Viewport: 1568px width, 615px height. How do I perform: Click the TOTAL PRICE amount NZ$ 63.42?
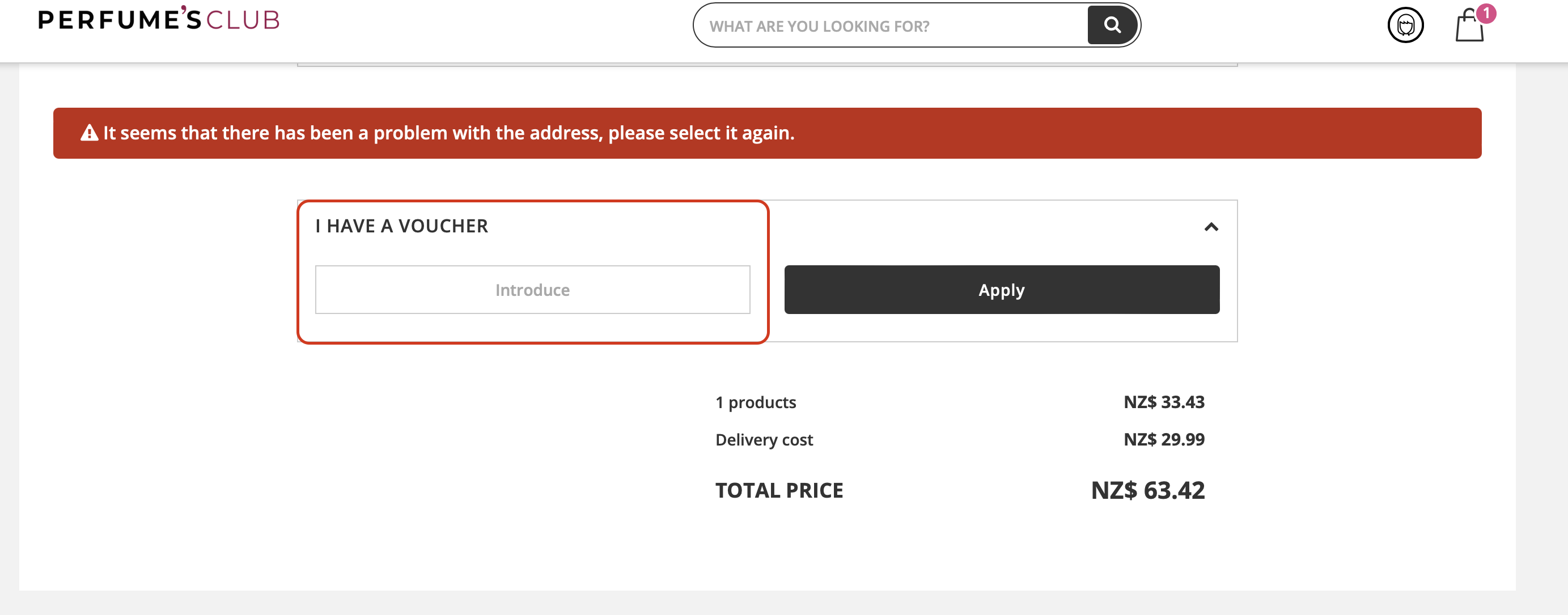coord(1147,490)
